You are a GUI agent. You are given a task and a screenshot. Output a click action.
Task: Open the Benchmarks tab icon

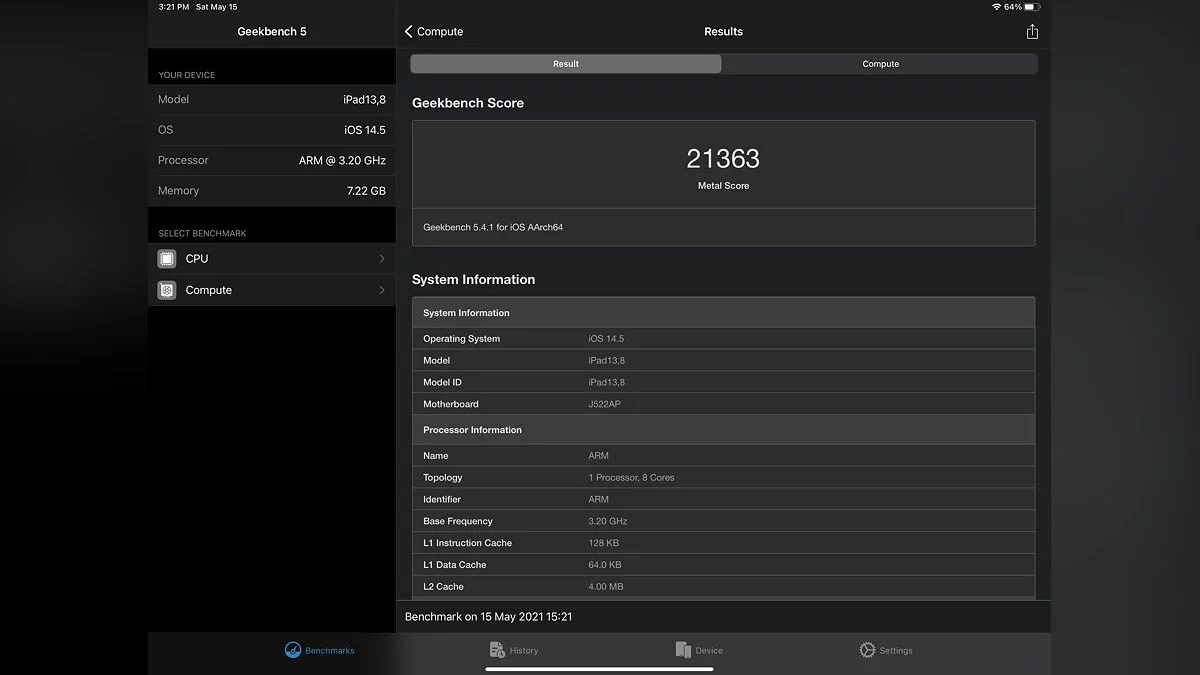click(x=293, y=650)
